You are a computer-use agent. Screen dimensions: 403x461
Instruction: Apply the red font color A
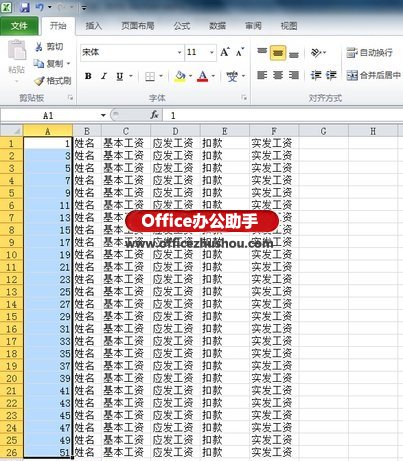pyautogui.click(x=202, y=76)
